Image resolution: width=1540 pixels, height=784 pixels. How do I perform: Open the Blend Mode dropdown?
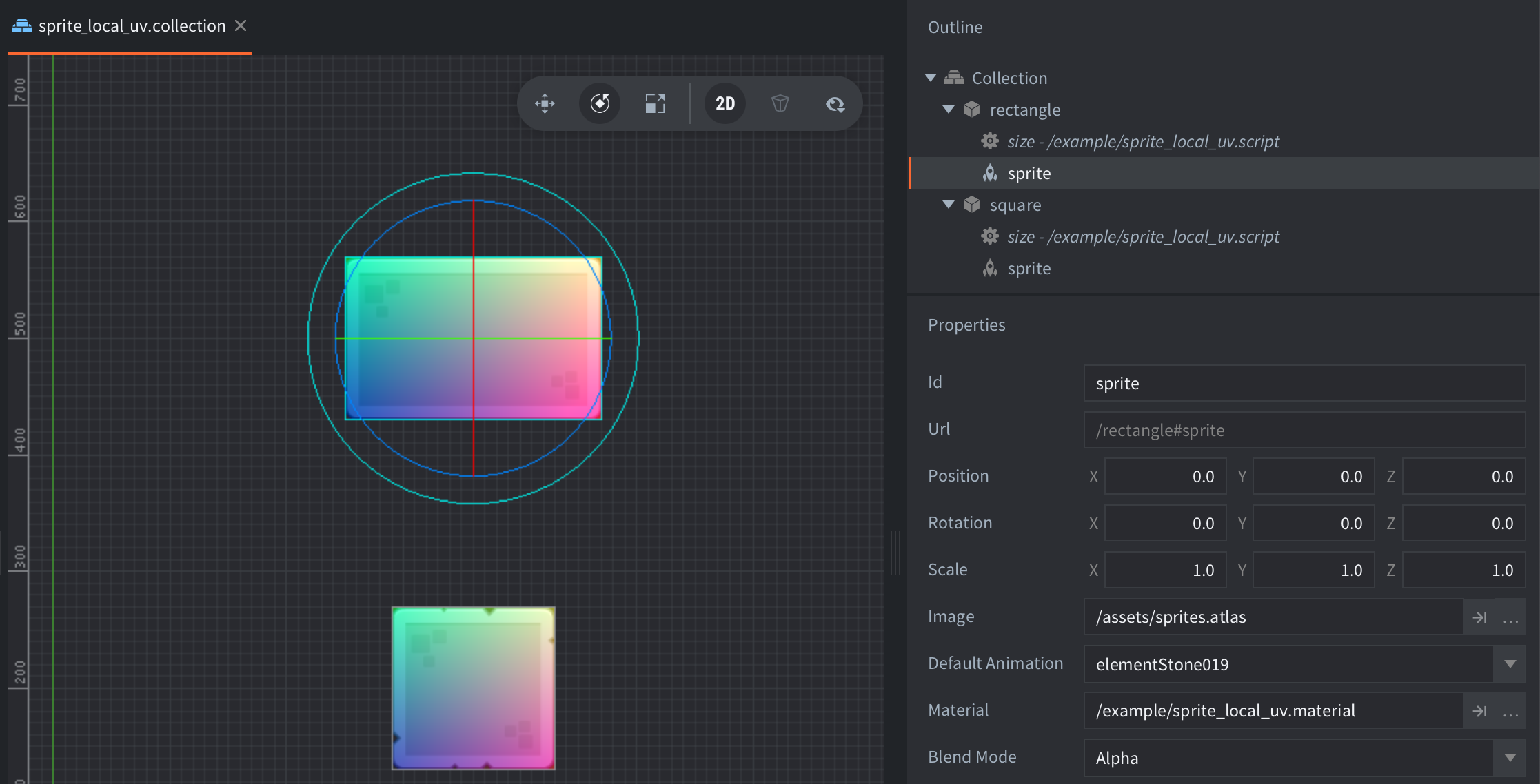pos(1510,758)
